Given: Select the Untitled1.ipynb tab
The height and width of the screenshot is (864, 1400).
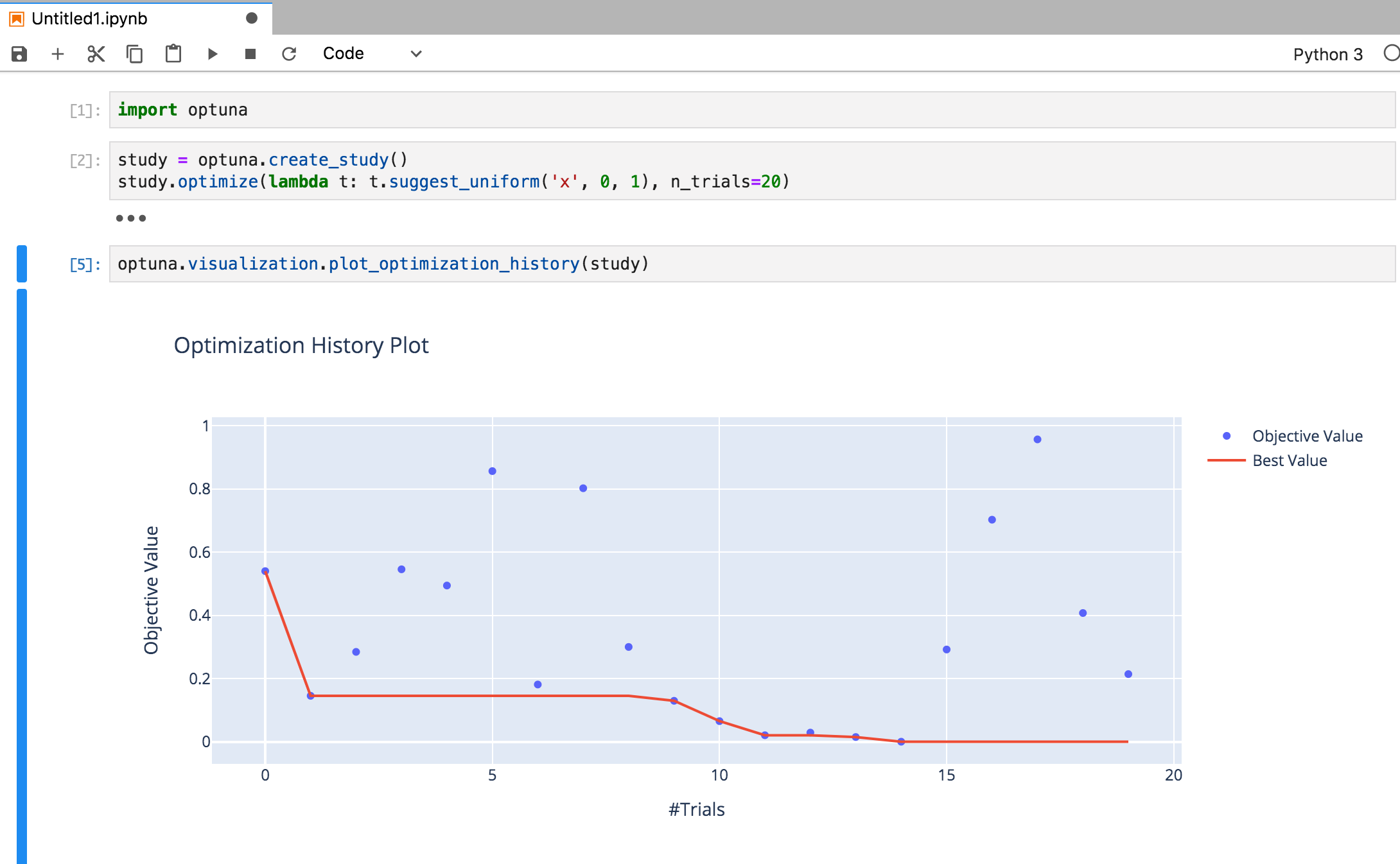Looking at the screenshot, I should click(x=90, y=18).
